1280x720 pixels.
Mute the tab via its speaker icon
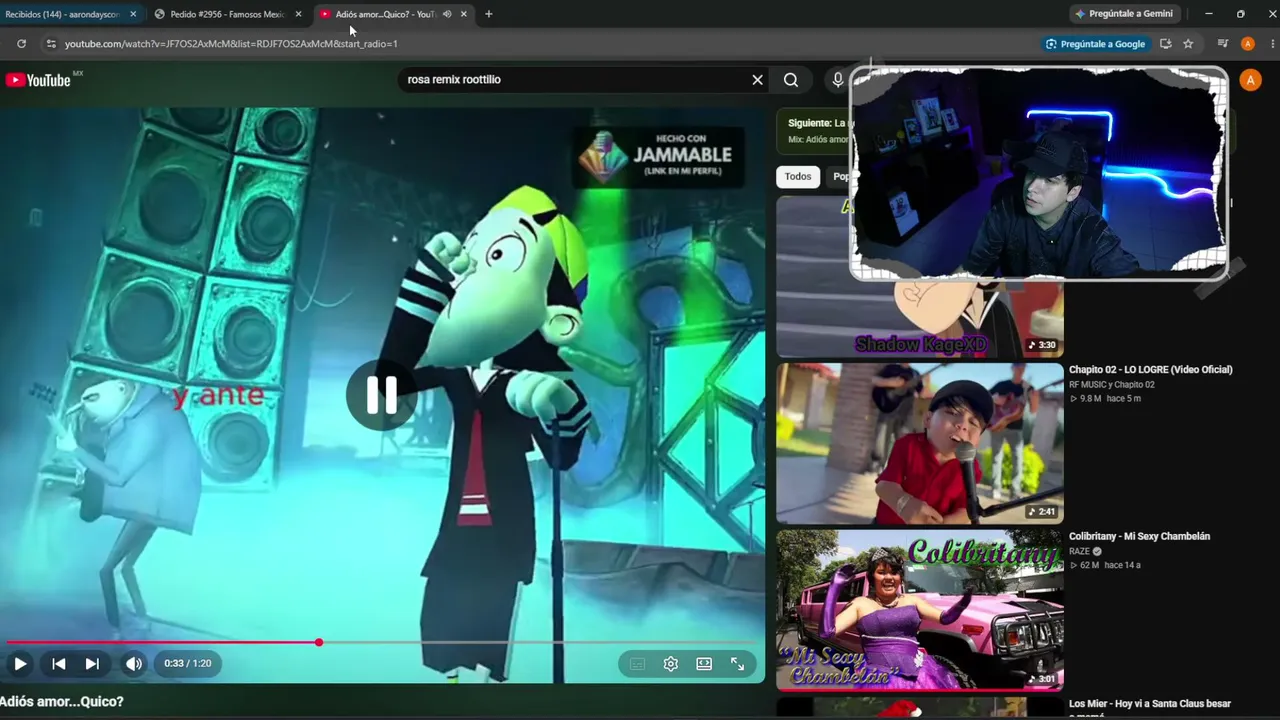click(x=447, y=14)
